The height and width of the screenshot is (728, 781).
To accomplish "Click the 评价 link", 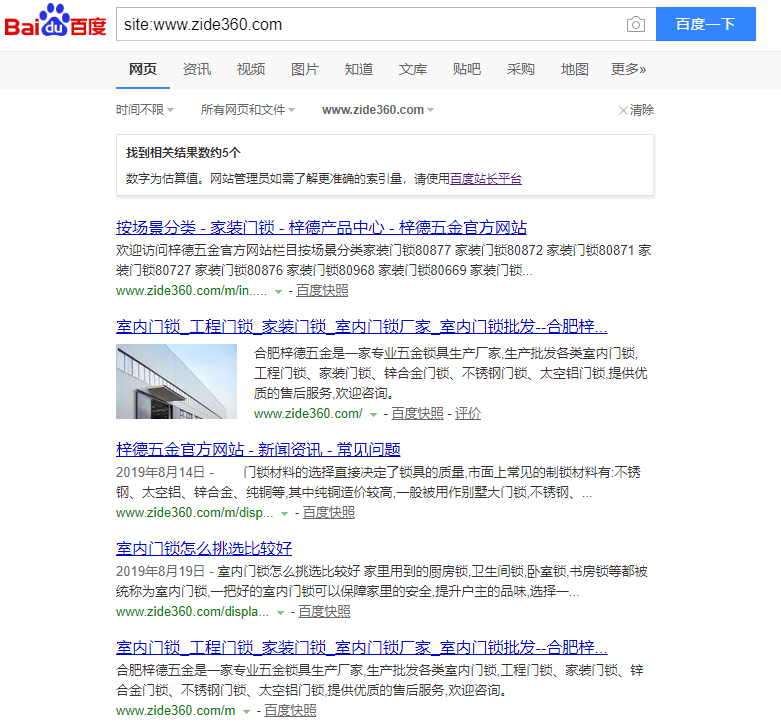I will (x=468, y=414).
